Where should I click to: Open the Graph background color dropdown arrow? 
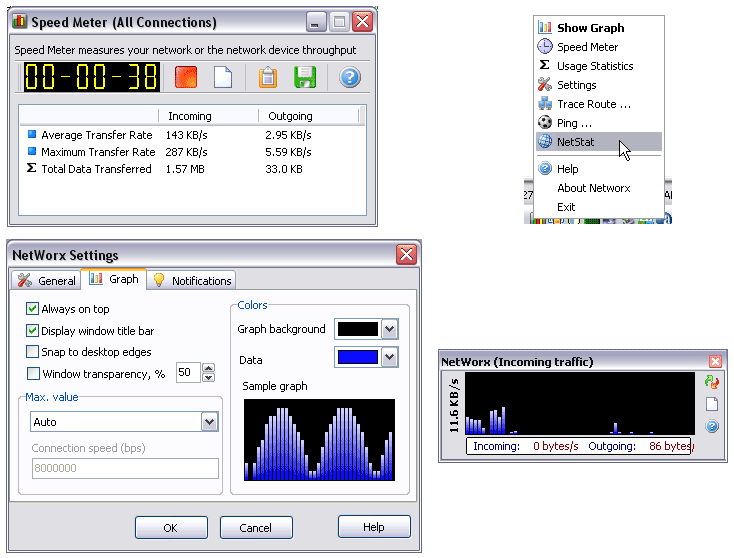pyautogui.click(x=389, y=329)
